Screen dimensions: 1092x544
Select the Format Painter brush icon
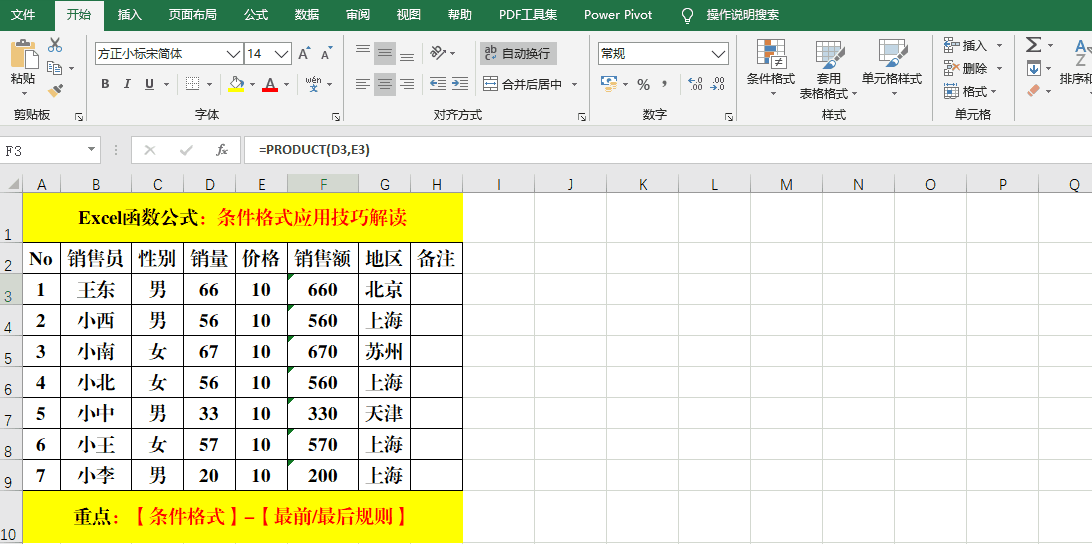(55, 90)
